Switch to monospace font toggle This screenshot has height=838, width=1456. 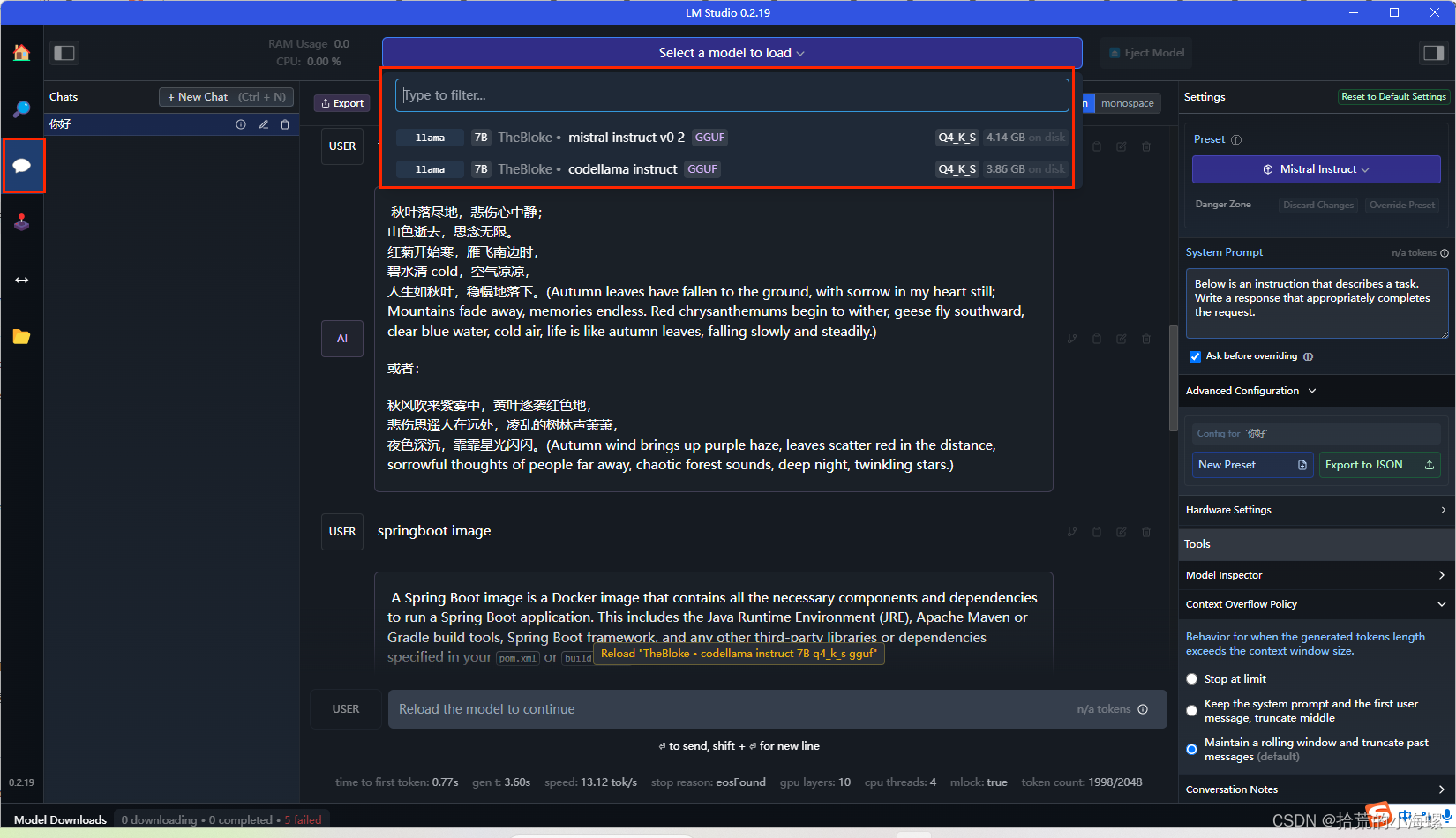[1128, 103]
